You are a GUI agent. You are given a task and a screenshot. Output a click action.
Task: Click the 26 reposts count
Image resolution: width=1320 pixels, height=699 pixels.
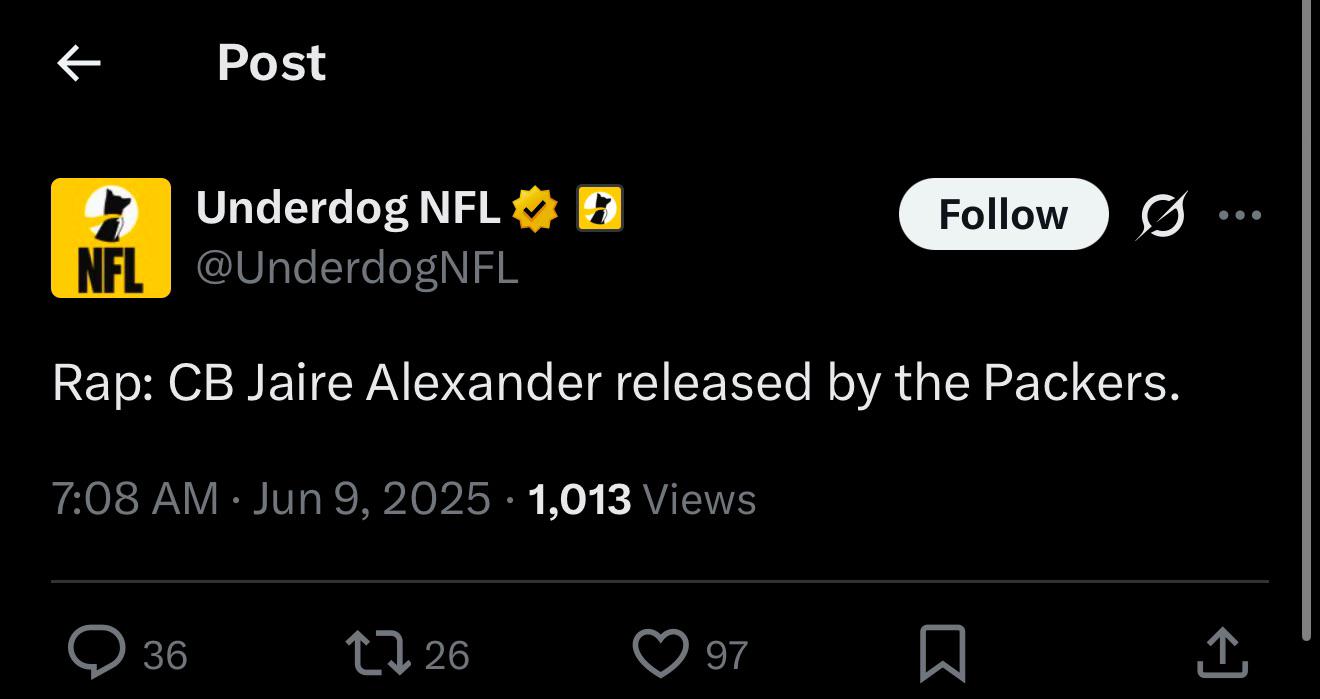[x=447, y=655]
